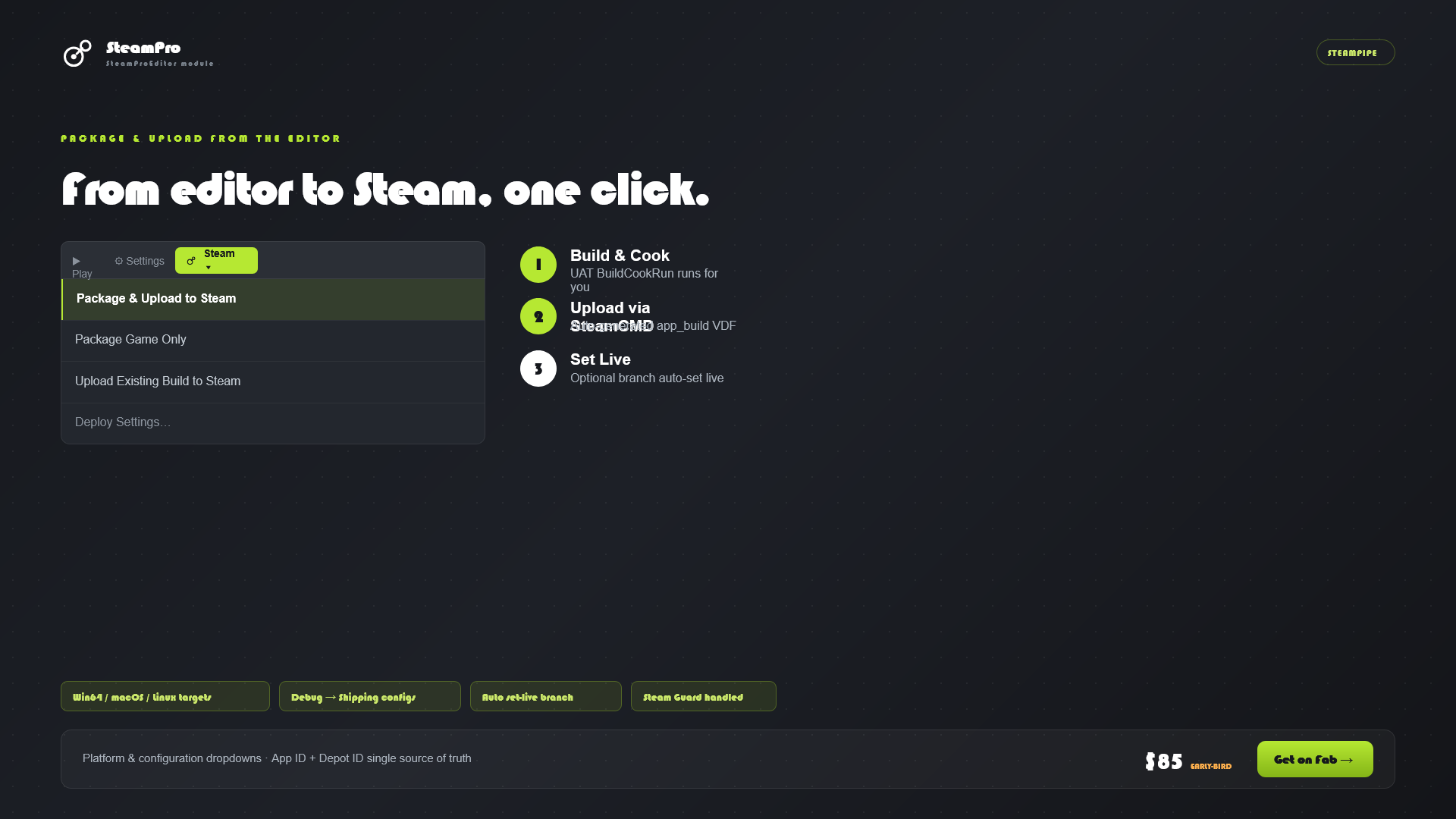Click the small icon inside the Steam button
This screenshot has height=819, width=1456.
[x=191, y=261]
